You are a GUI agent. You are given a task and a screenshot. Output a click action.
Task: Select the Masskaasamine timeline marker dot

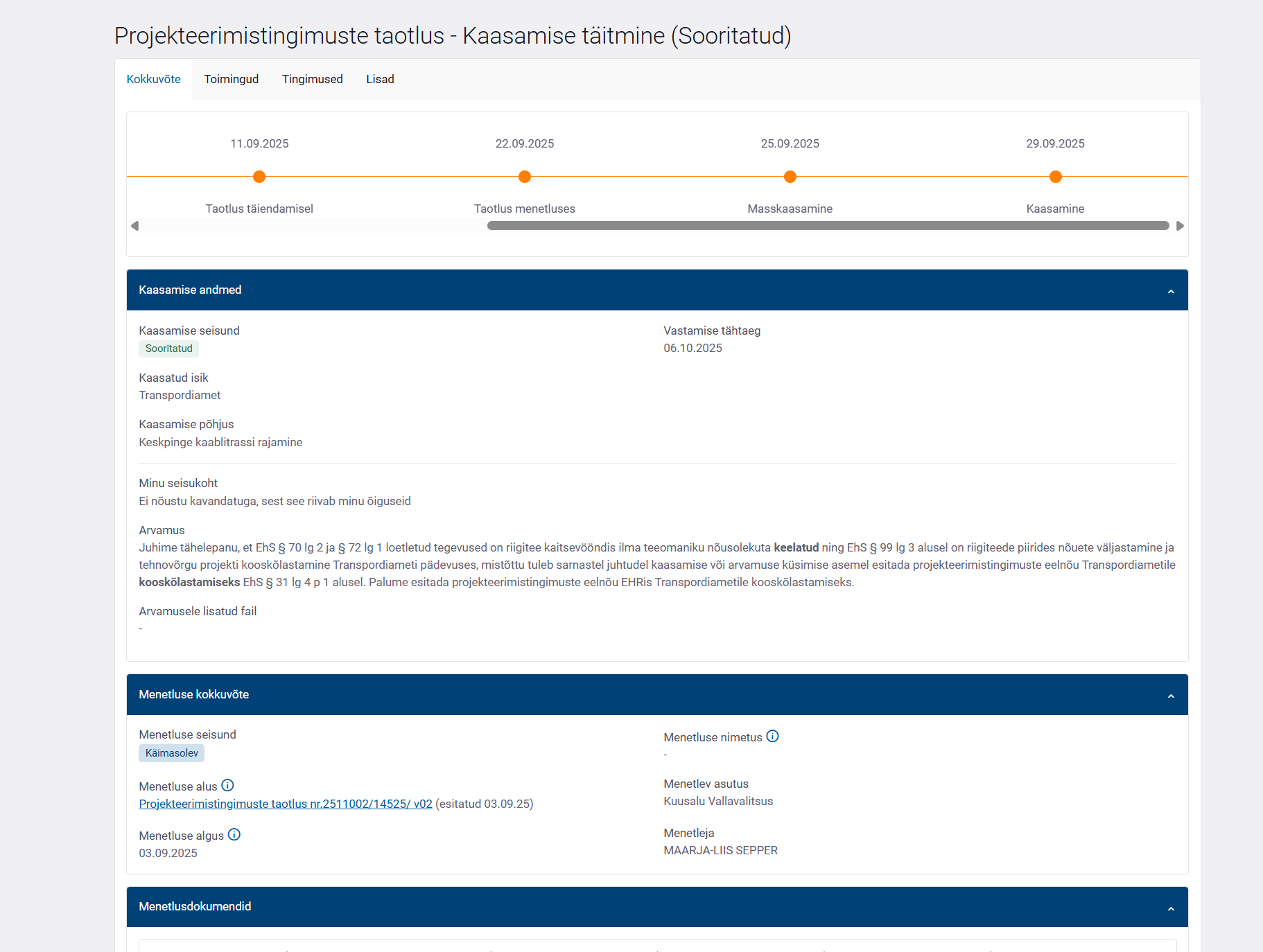click(x=790, y=177)
